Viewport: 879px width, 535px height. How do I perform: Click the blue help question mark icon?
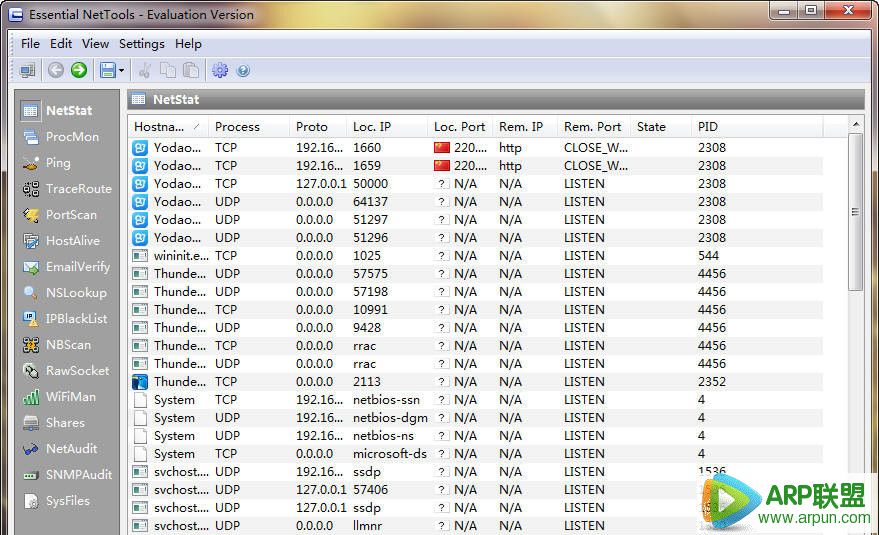pos(243,71)
